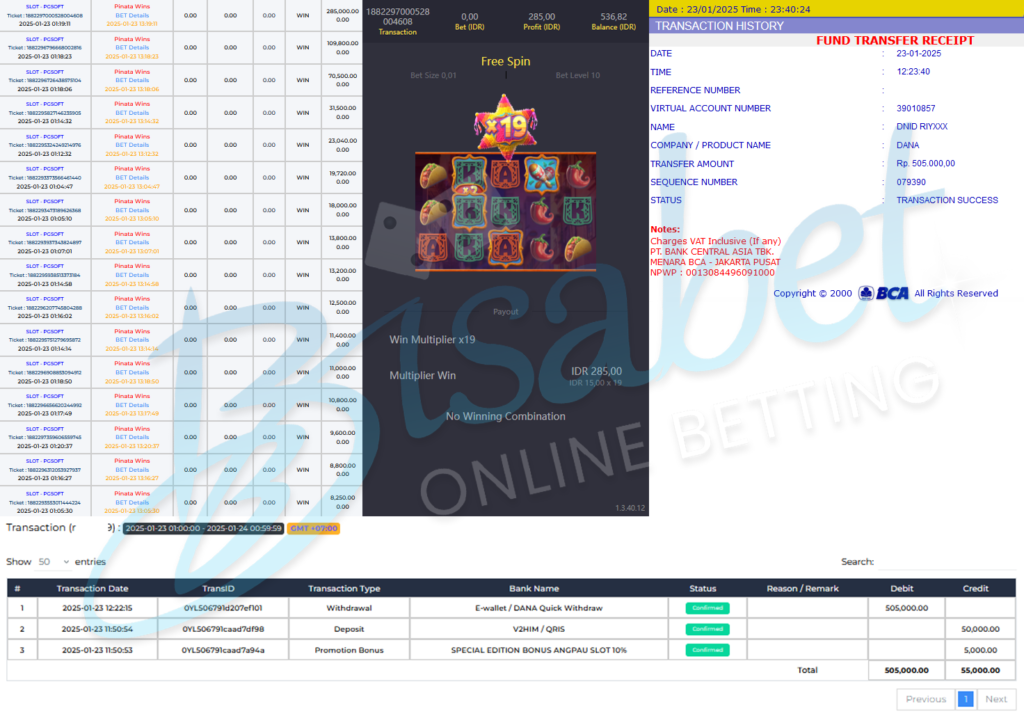Click the date range filter 2025-01-23 to 2025-01-24
This screenshot has height=716, width=1024.
click(x=204, y=528)
